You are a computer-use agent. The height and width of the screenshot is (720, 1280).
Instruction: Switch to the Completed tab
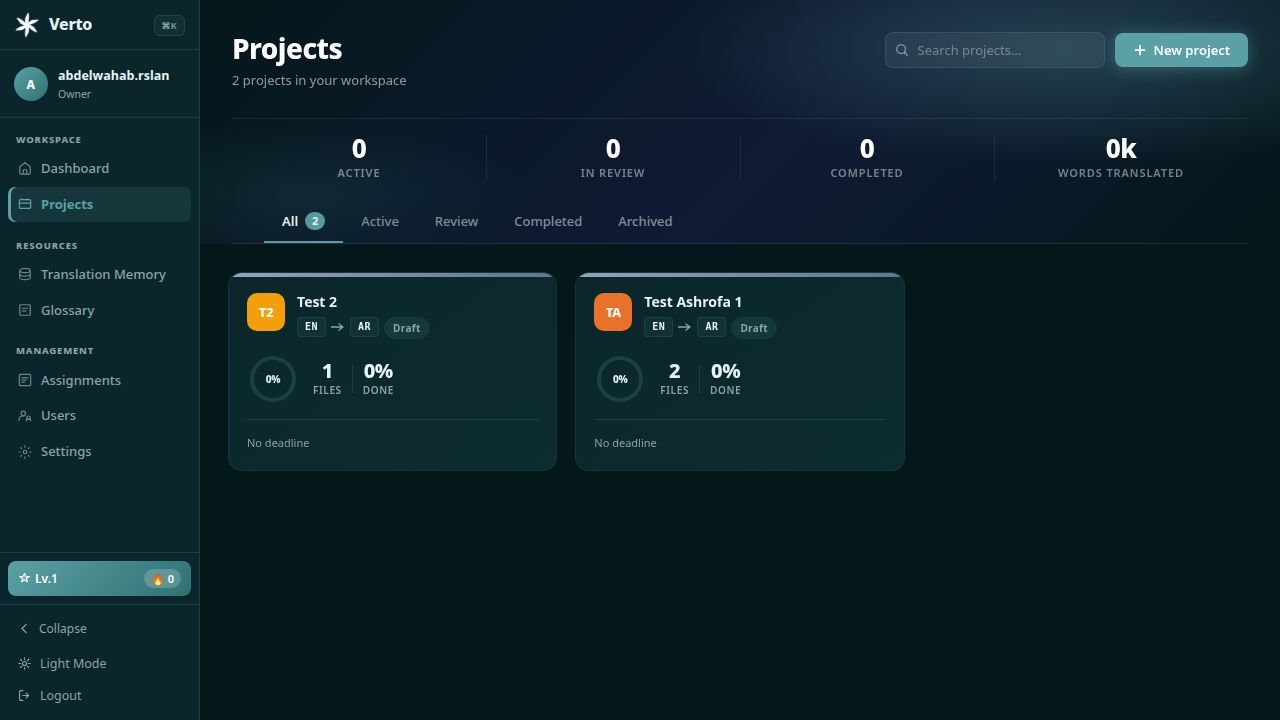548,221
